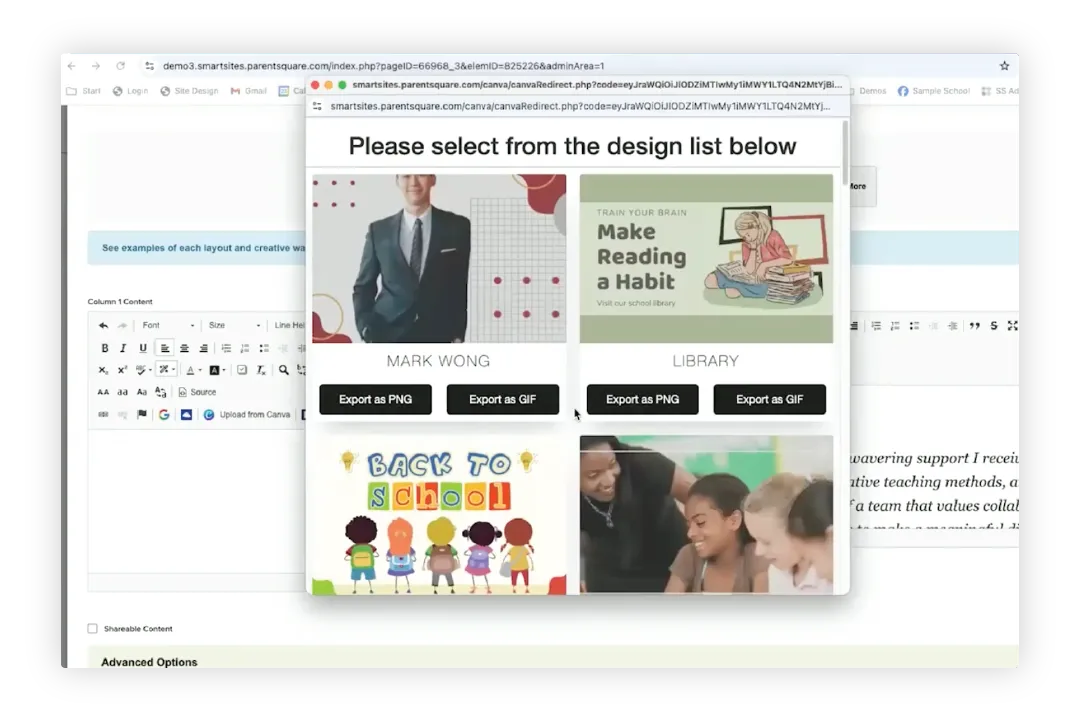Toggle Bold formatting in the editor
Image resolution: width=1080 pixels, height=721 pixels.
coord(104,348)
